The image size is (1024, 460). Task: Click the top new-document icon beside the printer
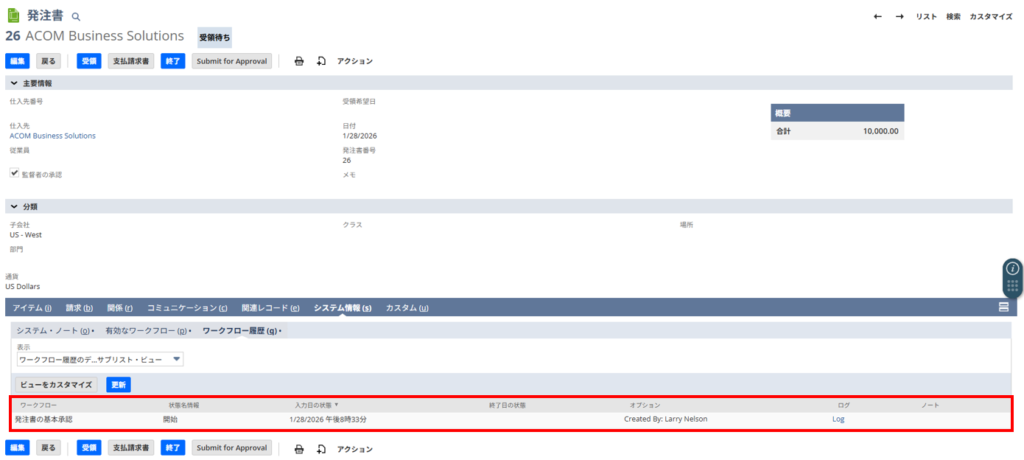321,61
